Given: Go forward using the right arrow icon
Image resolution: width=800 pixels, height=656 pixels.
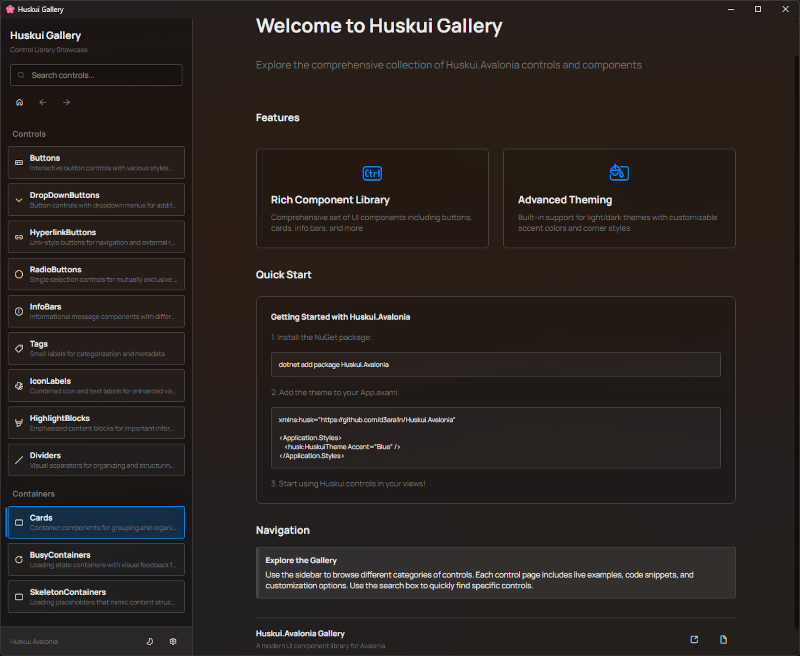Looking at the screenshot, I should 67,102.
